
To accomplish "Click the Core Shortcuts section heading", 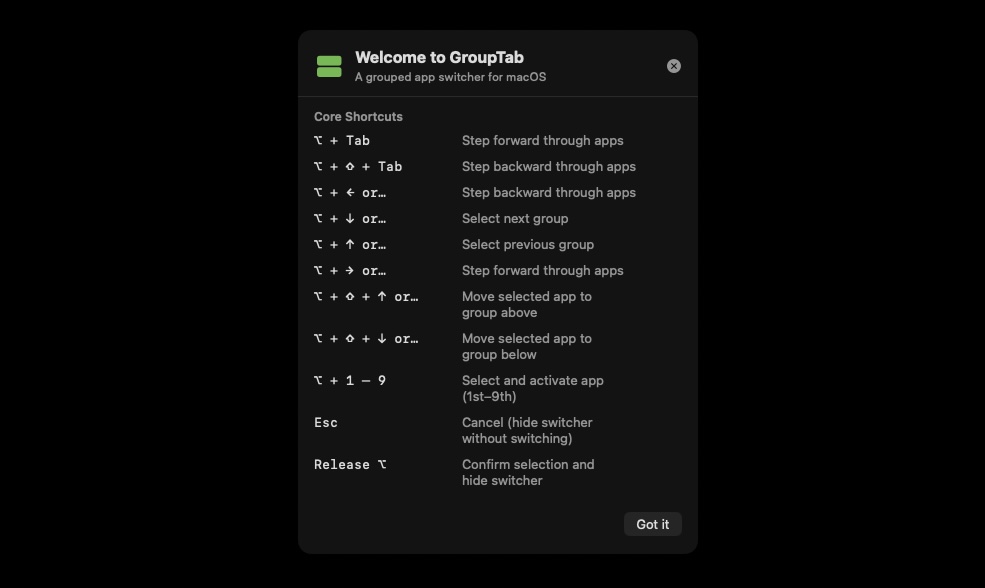I will 360,116.
